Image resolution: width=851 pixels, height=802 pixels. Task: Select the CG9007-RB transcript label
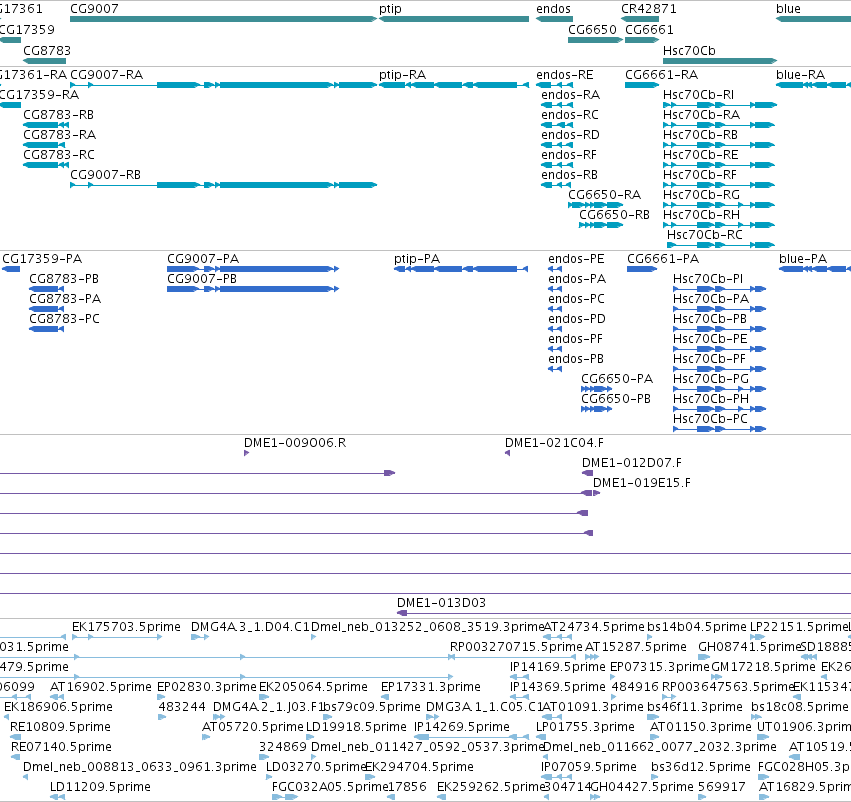point(105,175)
